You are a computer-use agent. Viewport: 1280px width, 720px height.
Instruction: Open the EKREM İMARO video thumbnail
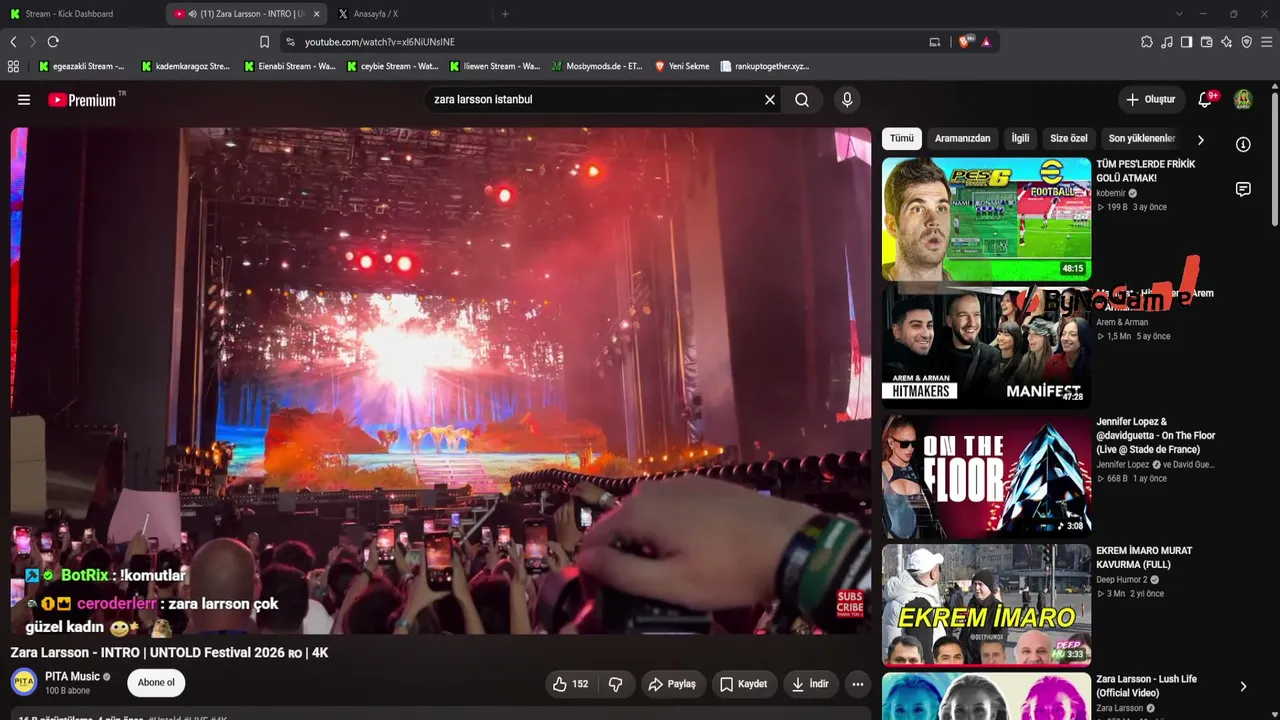pyautogui.click(x=986, y=605)
